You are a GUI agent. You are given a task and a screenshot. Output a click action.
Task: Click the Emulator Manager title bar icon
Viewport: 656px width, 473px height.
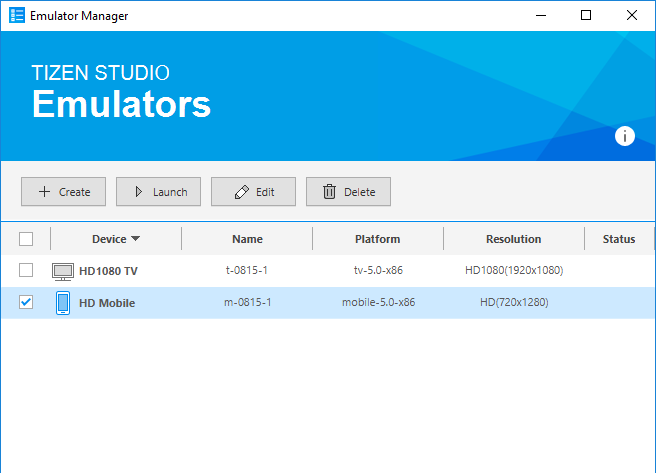[17, 16]
